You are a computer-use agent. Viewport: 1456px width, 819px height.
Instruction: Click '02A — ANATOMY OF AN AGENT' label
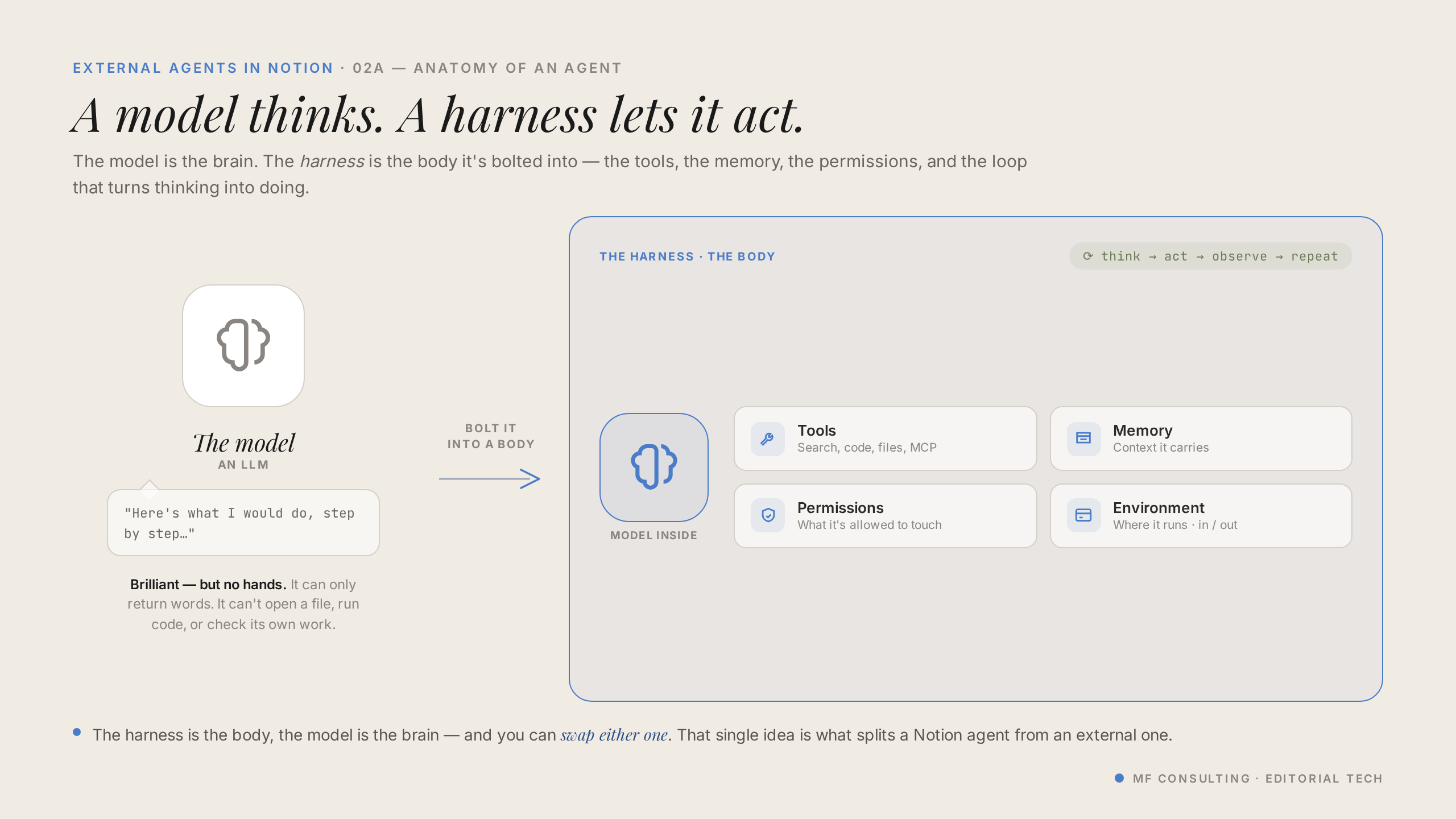pos(487,68)
